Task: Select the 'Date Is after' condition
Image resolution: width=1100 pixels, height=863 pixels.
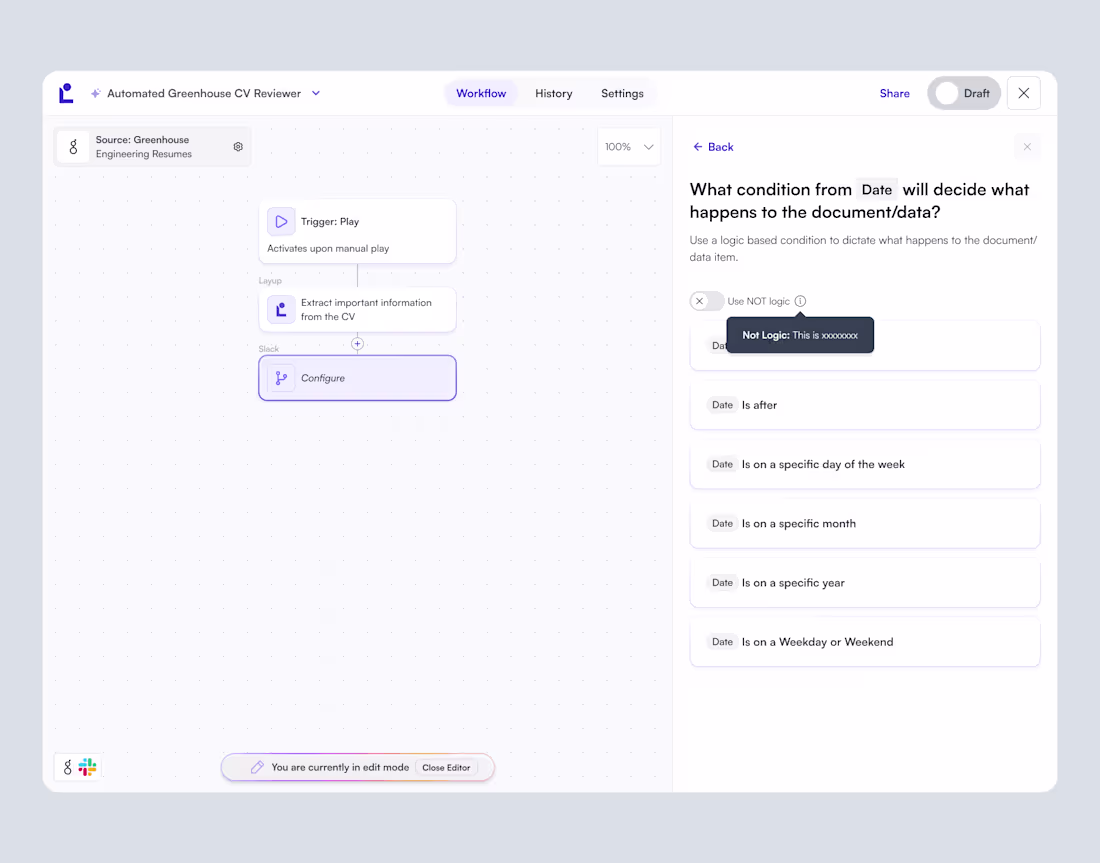Action: (x=864, y=405)
